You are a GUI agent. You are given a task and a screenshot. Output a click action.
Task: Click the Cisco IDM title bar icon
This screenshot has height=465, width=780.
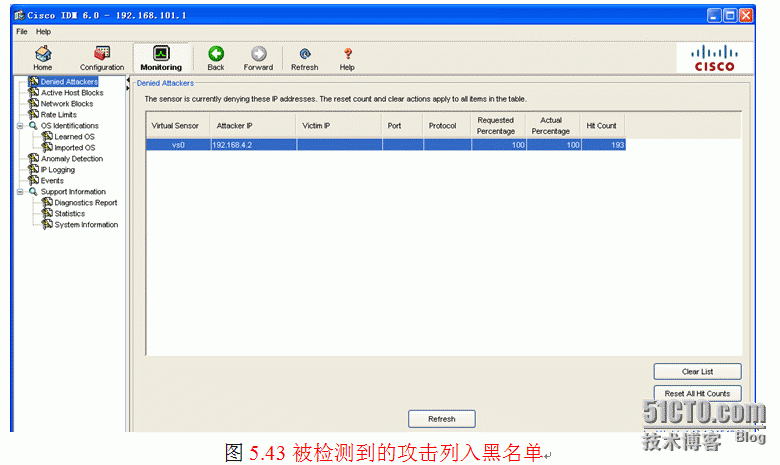click(19, 15)
